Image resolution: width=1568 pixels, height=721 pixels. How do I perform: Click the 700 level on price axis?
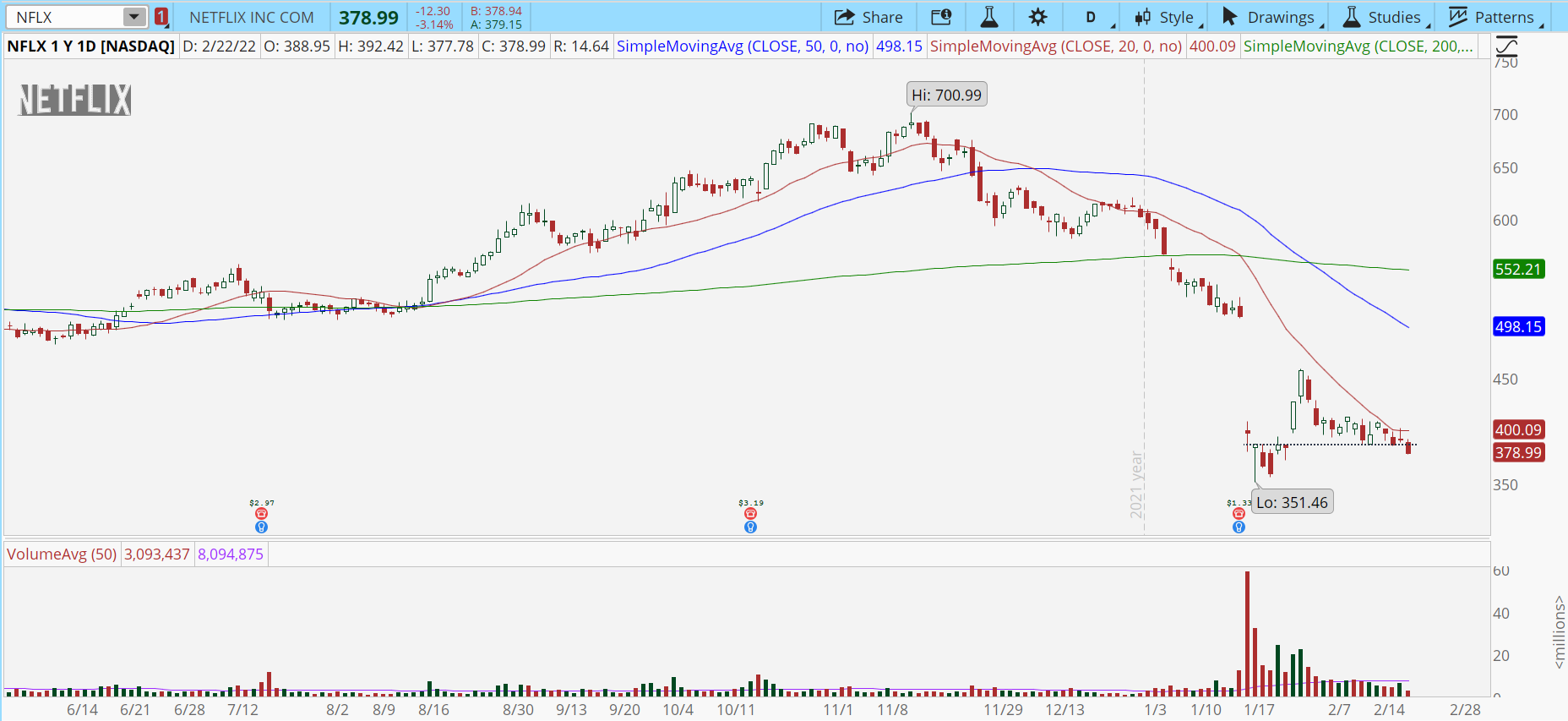pos(1505,115)
